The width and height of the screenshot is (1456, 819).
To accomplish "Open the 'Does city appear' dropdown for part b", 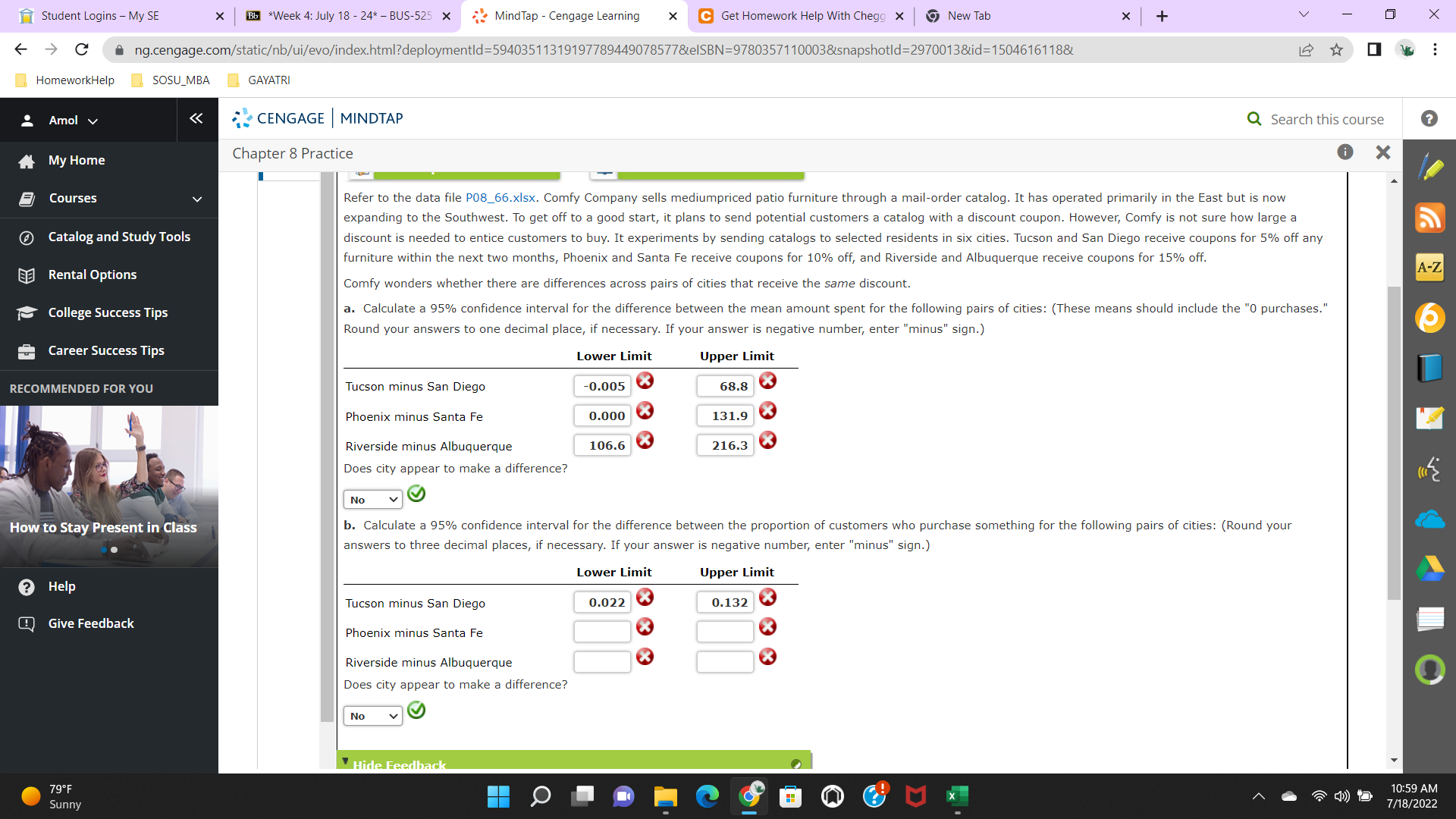I will [x=372, y=716].
